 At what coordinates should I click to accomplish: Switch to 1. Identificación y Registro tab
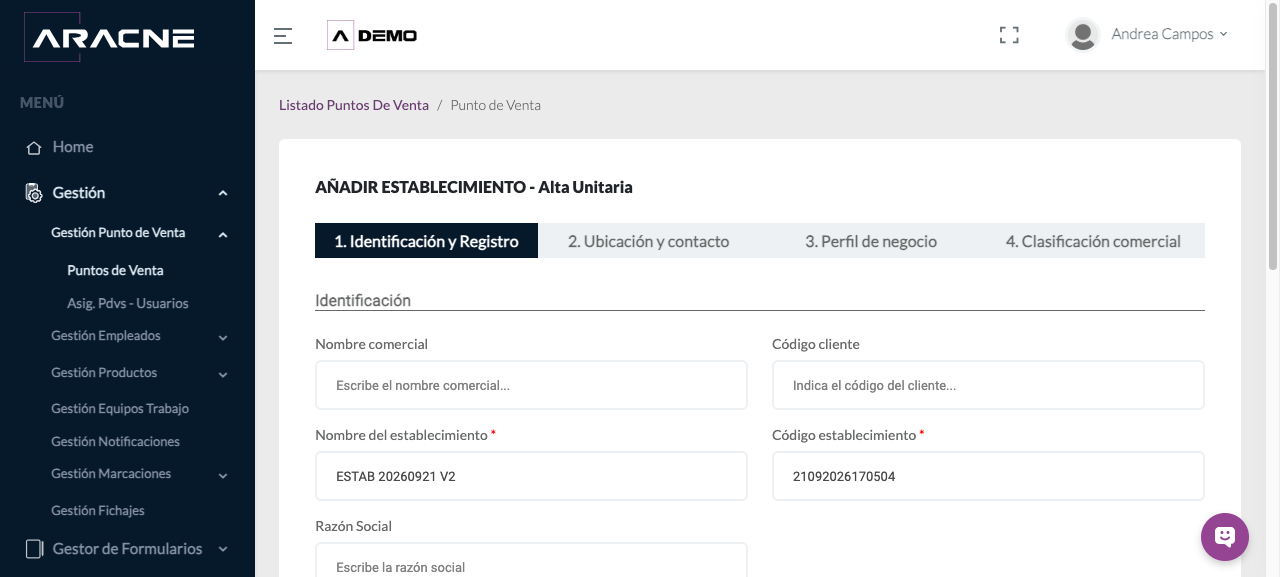[x=426, y=241]
